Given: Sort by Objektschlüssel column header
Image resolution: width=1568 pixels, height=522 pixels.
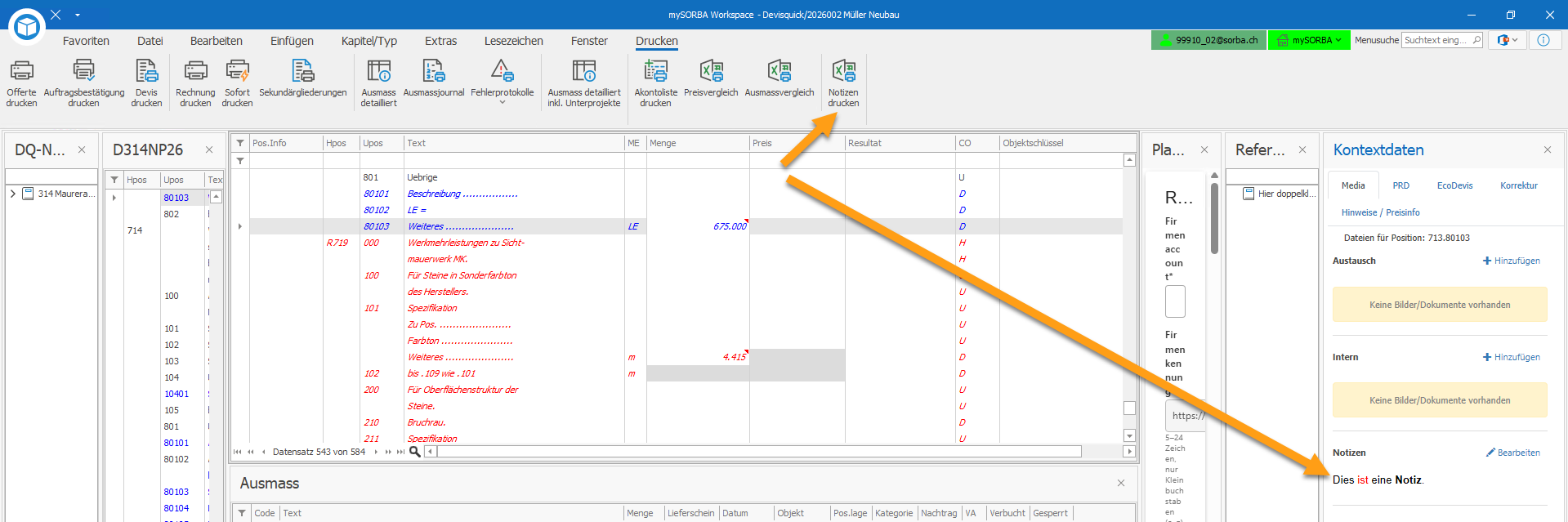Looking at the screenshot, I should pos(1033,143).
